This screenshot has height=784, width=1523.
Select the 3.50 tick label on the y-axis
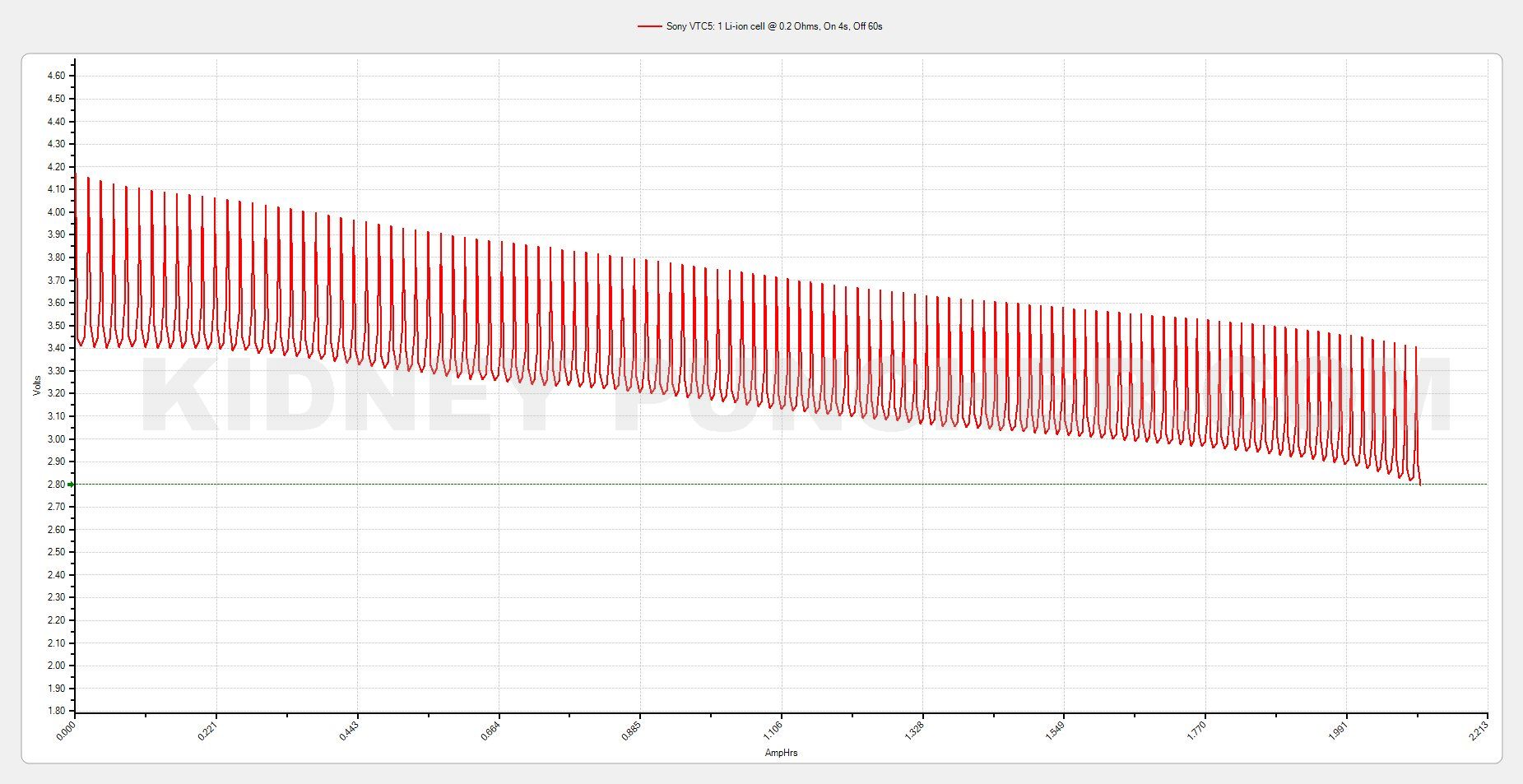tap(56, 326)
